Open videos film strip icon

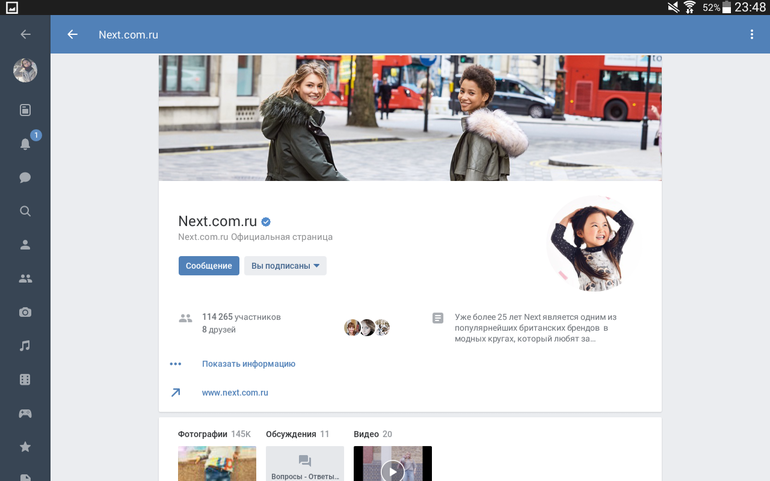[x=25, y=379]
